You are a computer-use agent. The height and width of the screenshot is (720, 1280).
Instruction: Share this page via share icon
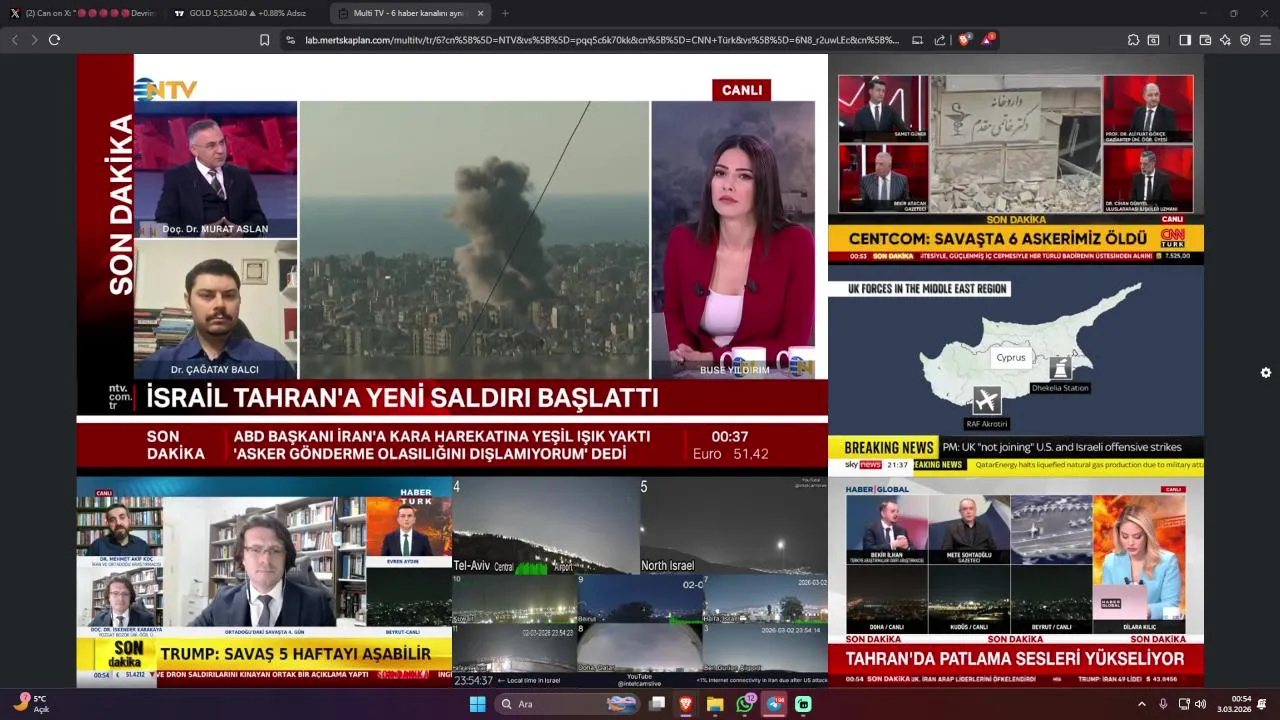point(940,40)
